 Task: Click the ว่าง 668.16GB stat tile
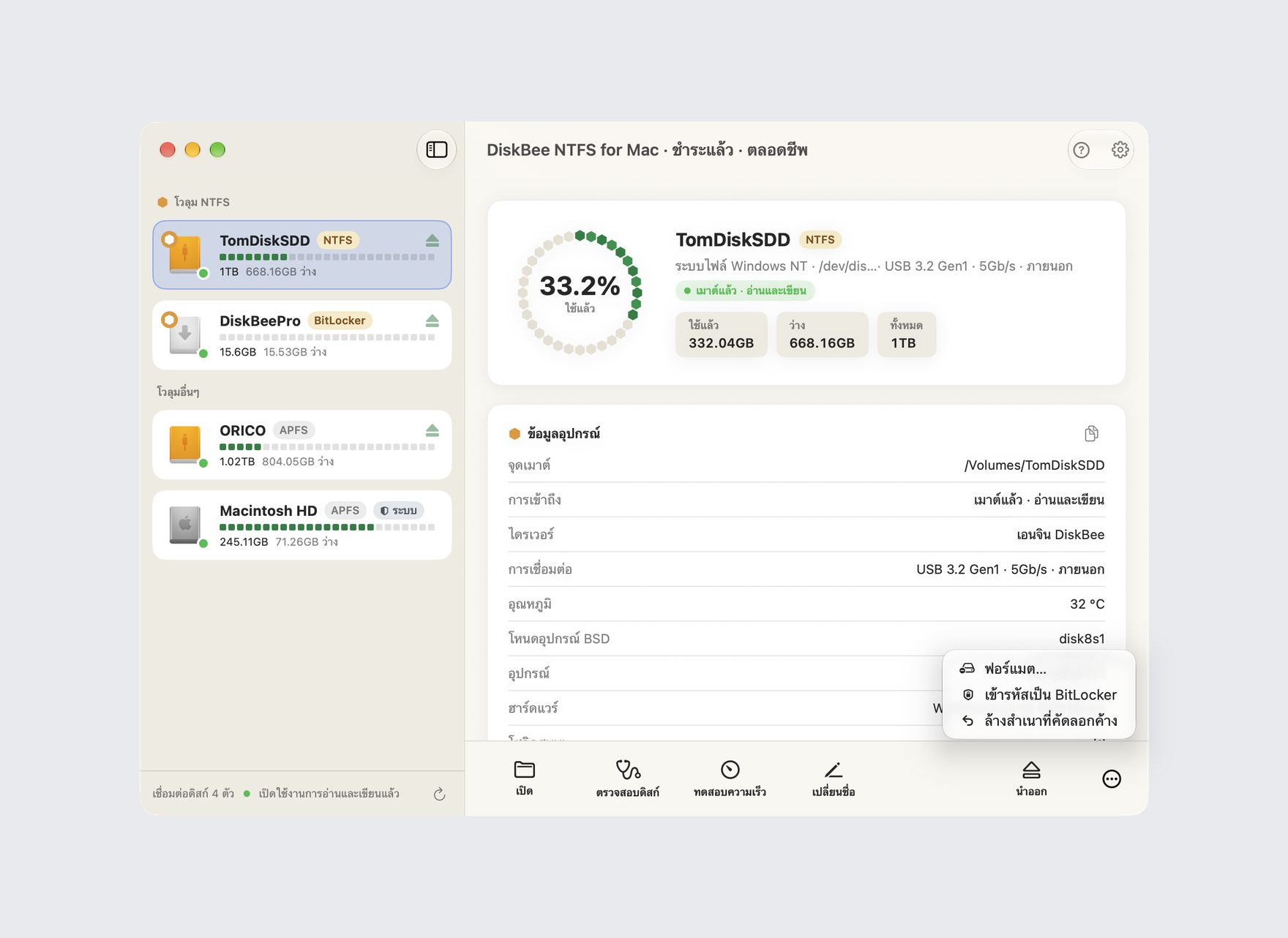822,335
